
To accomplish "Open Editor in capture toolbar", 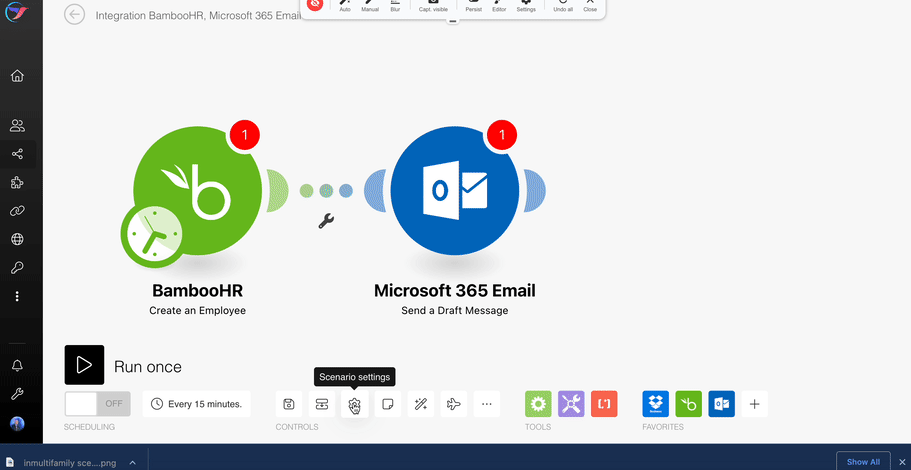I will [x=499, y=6].
